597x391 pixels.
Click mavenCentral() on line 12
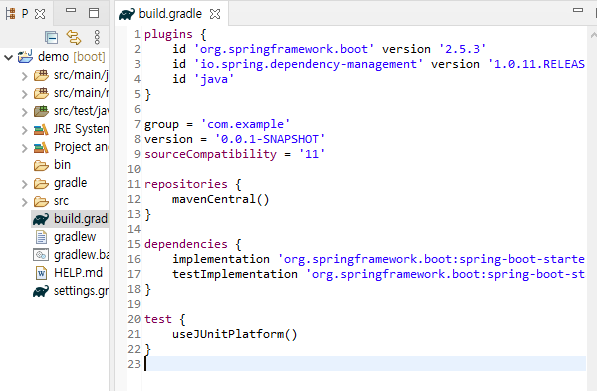(x=221, y=199)
